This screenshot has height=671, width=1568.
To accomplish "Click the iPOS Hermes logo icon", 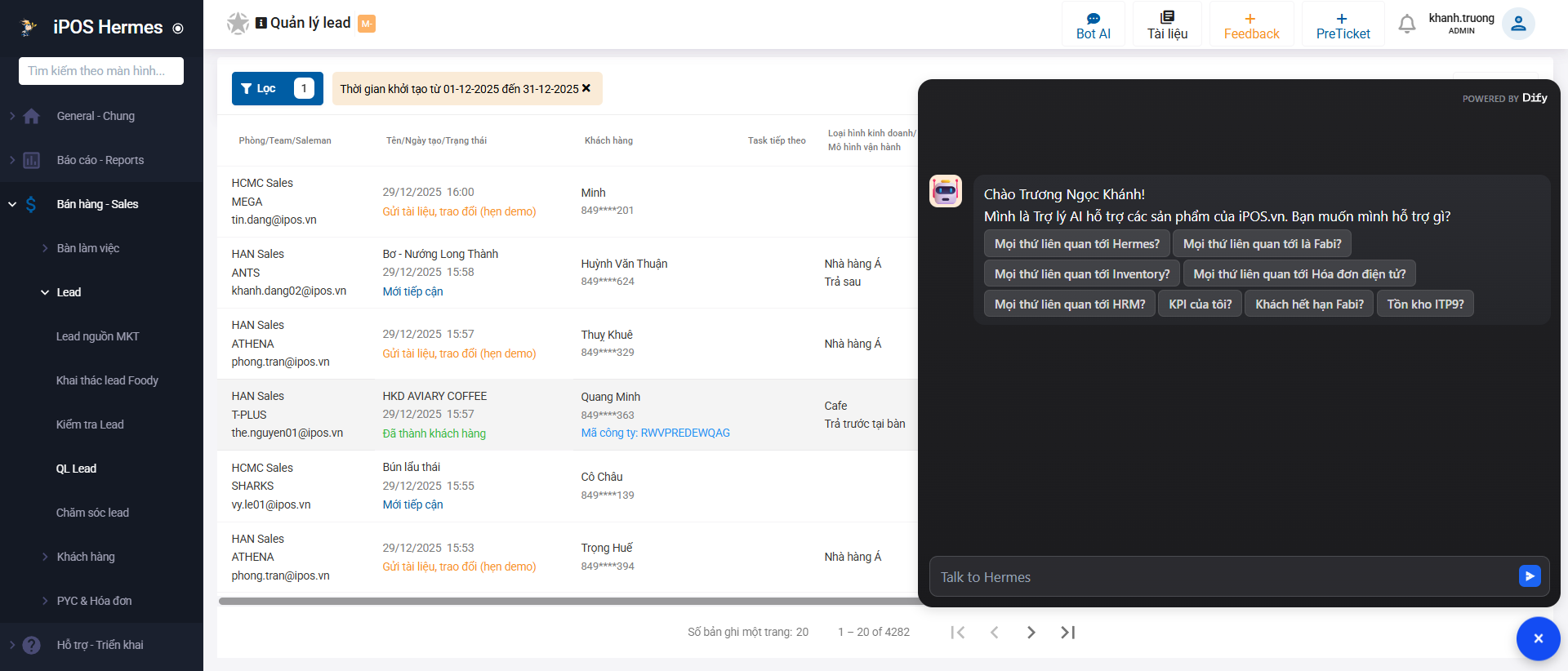I will click(29, 27).
